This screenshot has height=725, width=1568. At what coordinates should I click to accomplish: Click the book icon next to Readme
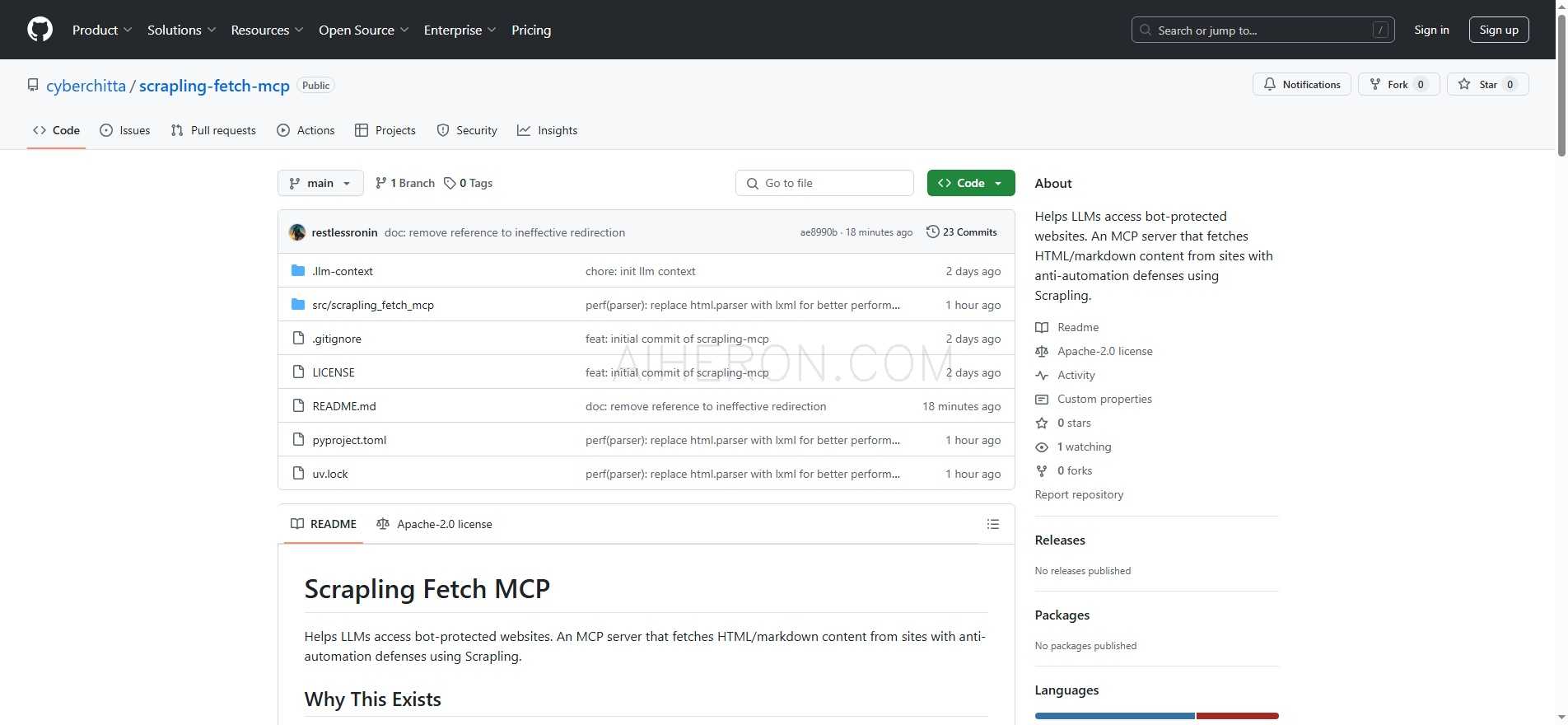click(1042, 327)
